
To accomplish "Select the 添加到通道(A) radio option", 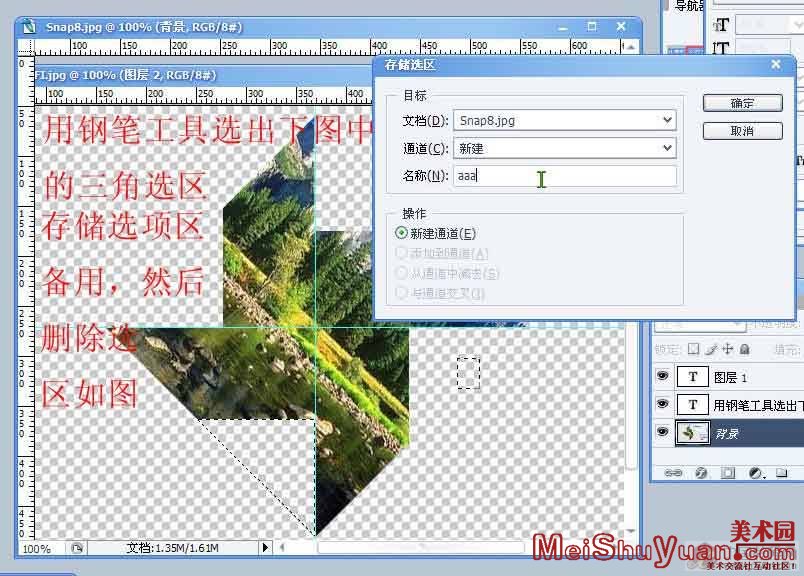I will coord(401,253).
